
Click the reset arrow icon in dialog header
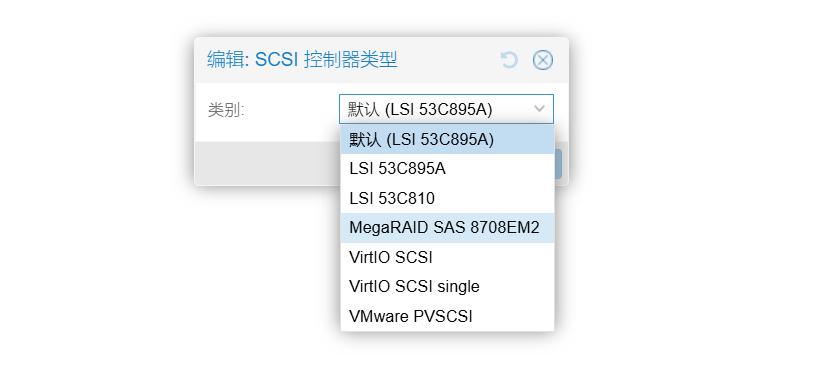tap(509, 60)
